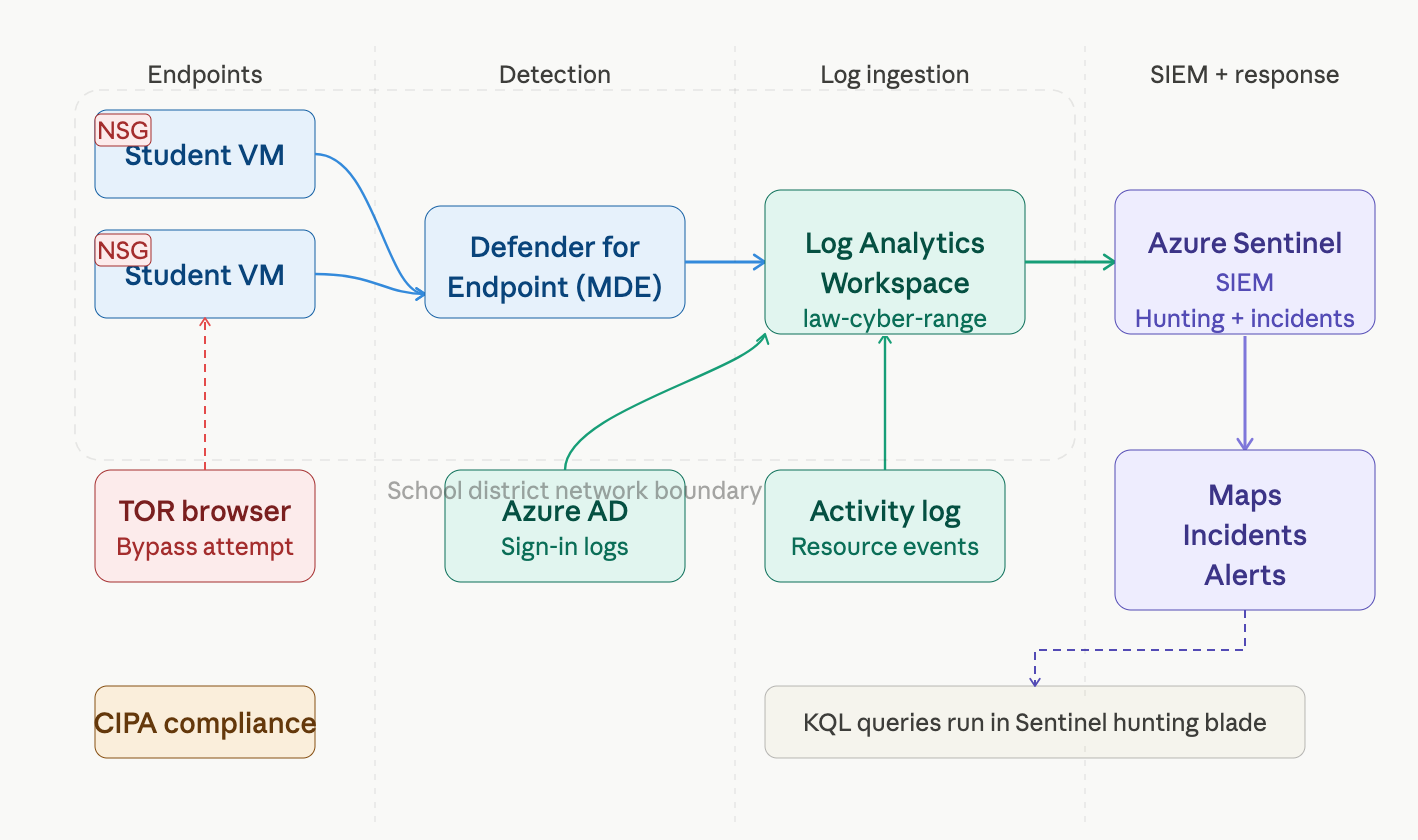The image size is (1418, 840).
Task: Select the Maps Incidents Alerts node
Action: point(1245,530)
